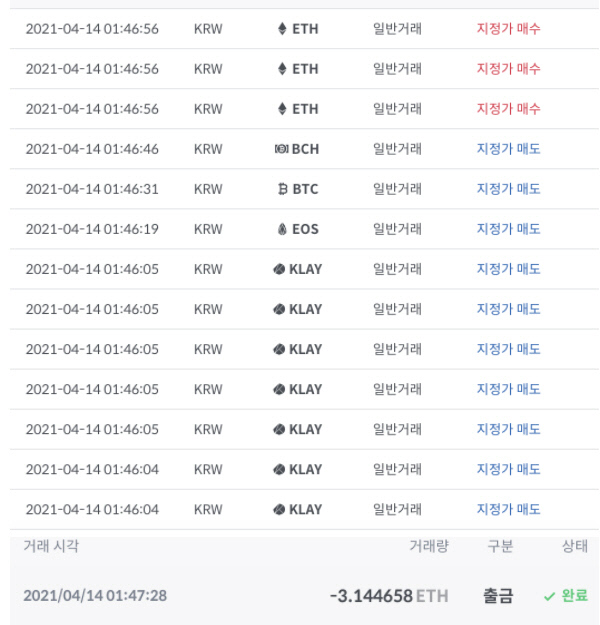The height and width of the screenshot is (625, 600).
Task: Click the EOS coin icon
Action: coord(282,229)
